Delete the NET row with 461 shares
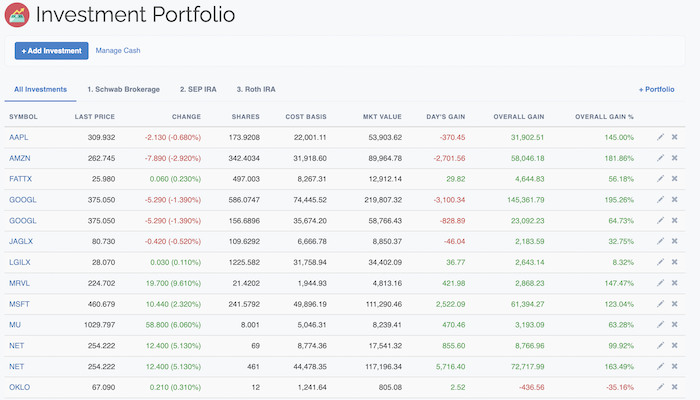Viewport: 700px width, 400px height. coord(675,367)
